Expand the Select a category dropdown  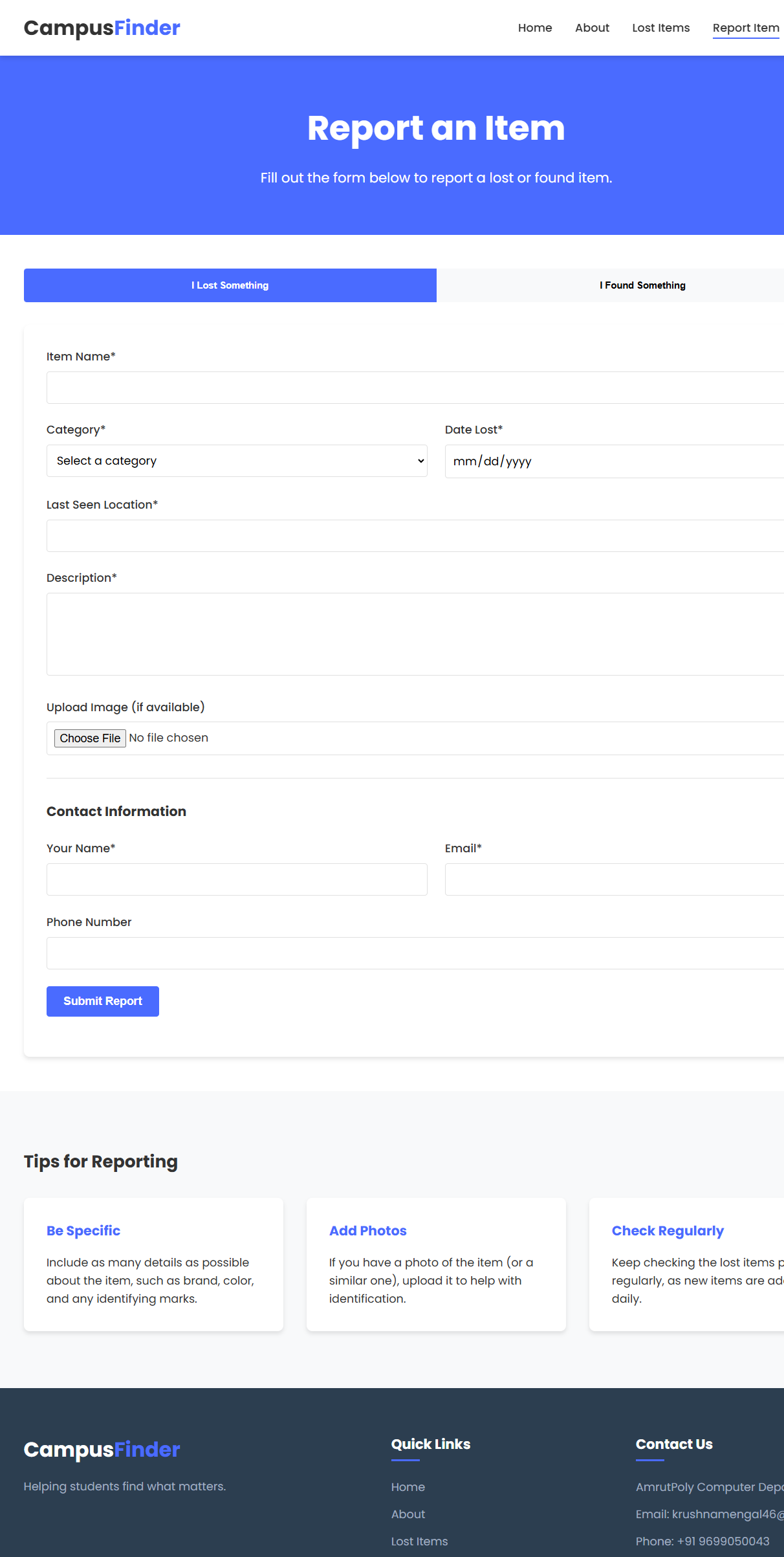coord(237,461)
